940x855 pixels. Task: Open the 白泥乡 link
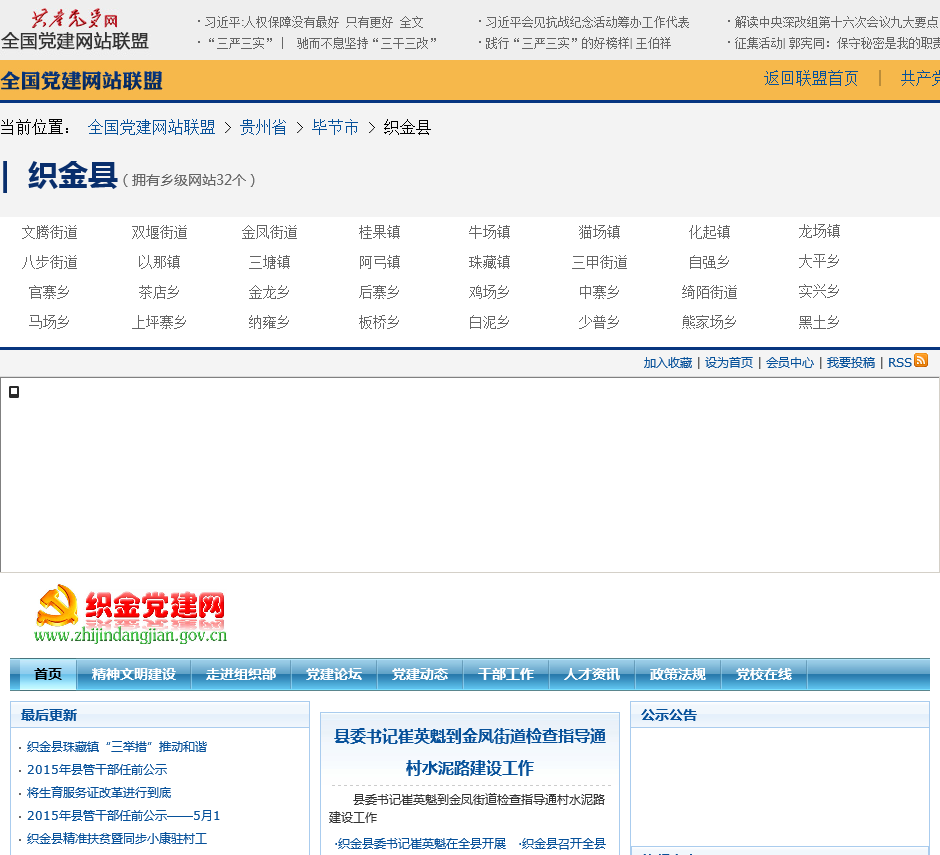[x=489, y=322]
